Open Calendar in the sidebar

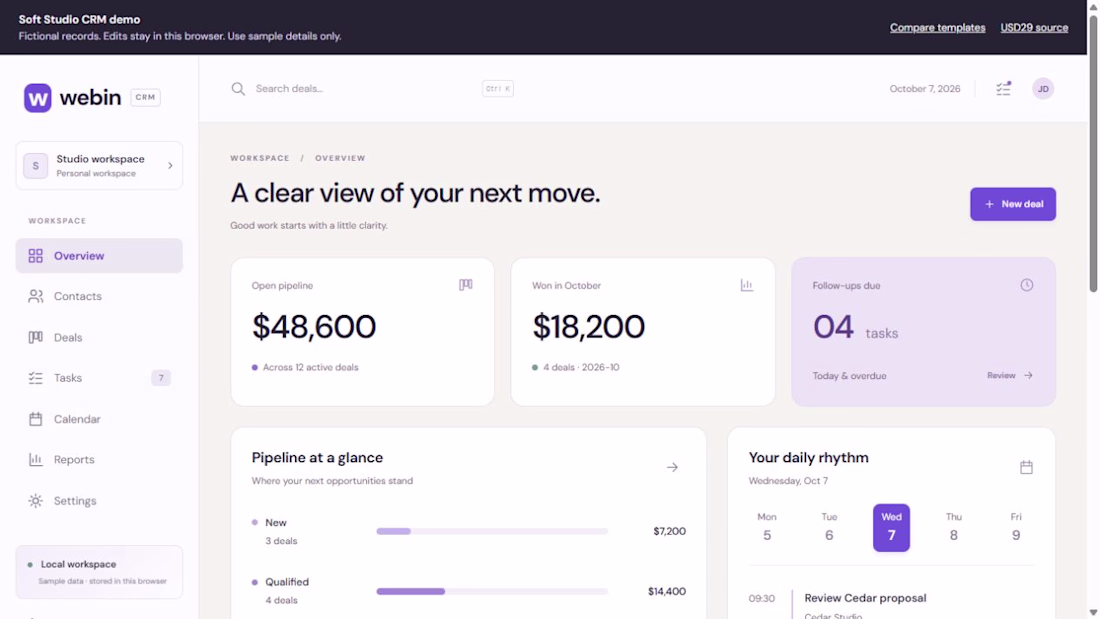99,419
